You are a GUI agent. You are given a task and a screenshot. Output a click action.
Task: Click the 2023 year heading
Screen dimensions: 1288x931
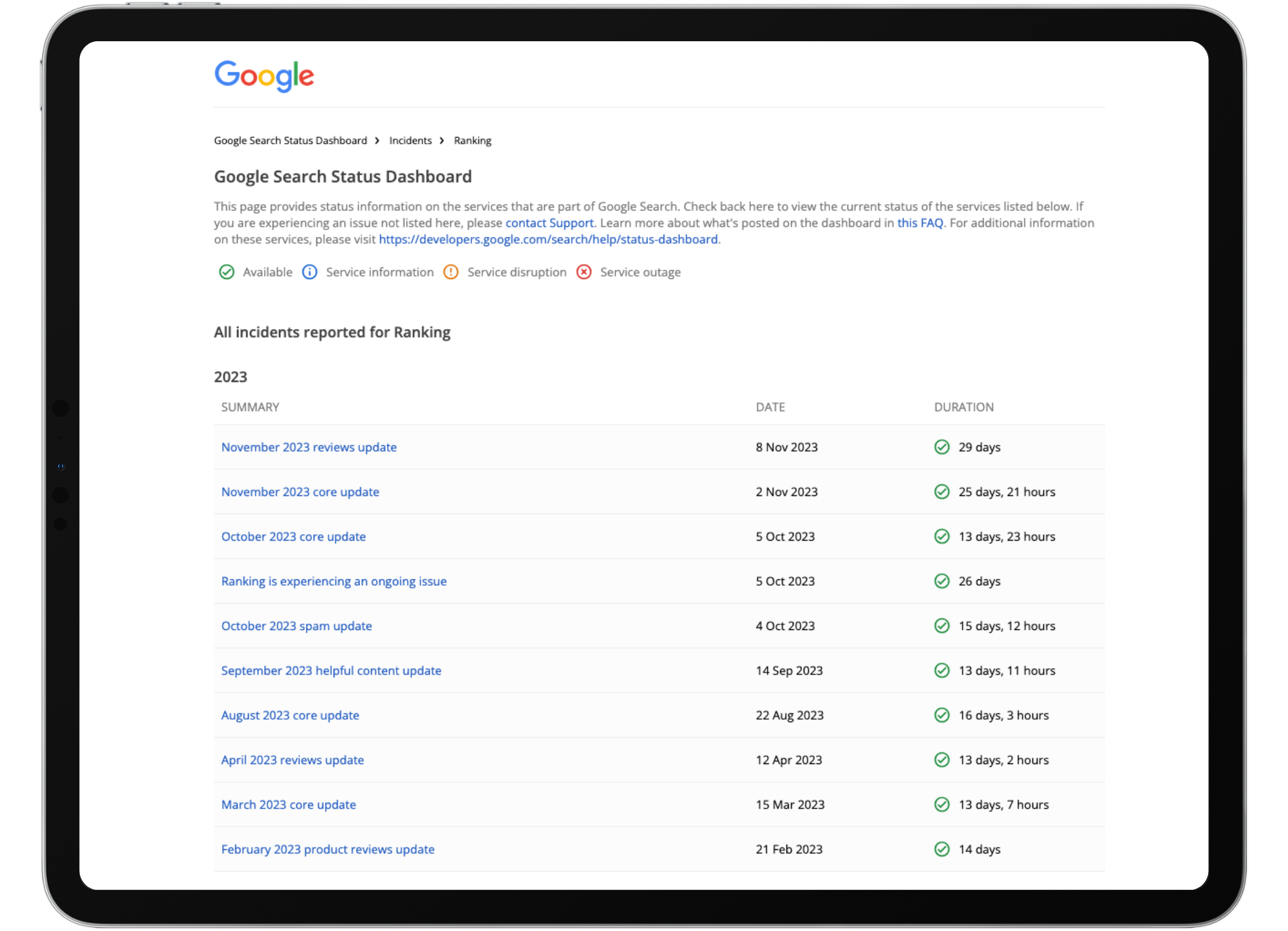[231, 377]
